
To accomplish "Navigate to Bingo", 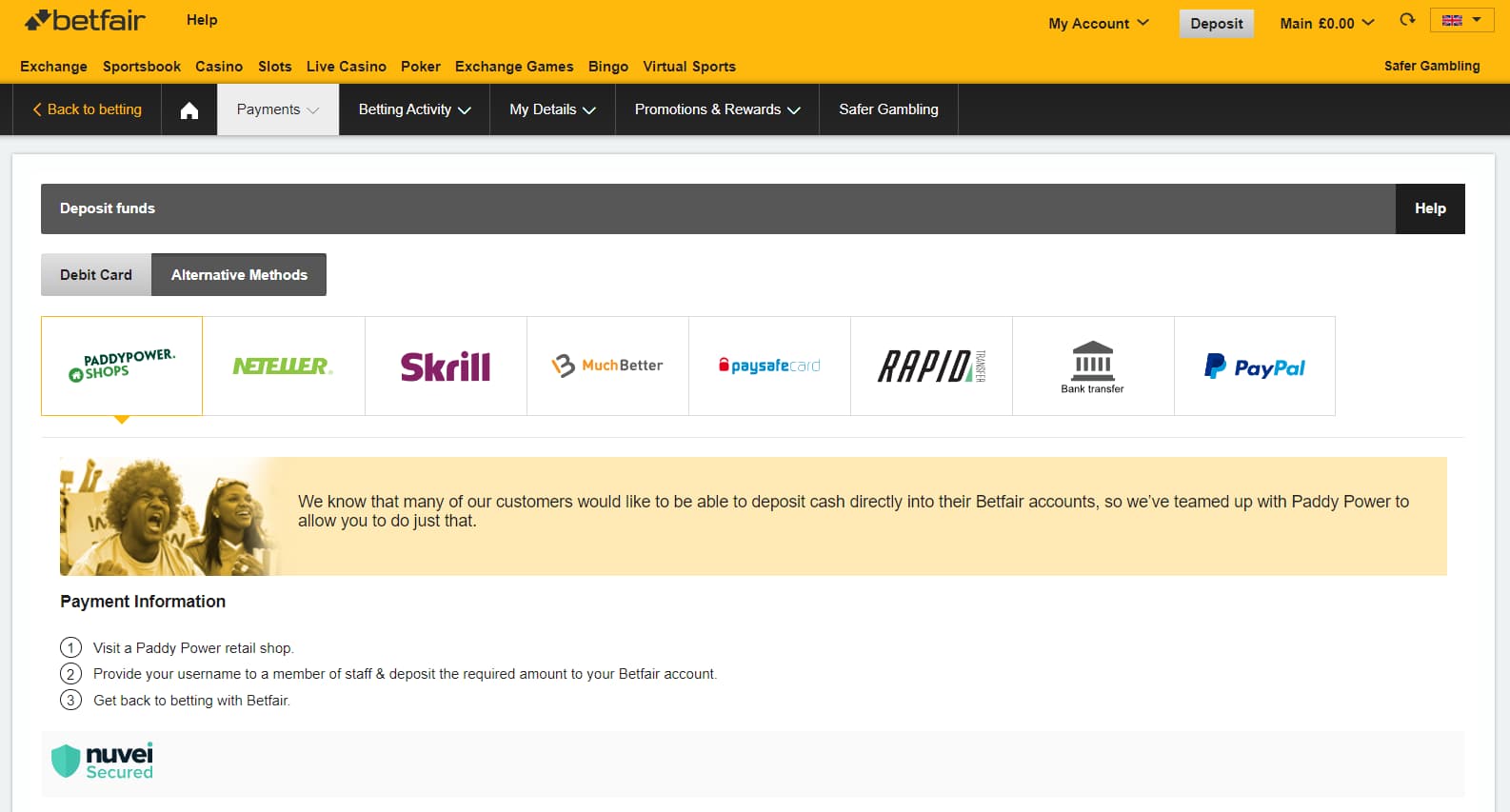I will coord(608,67).
